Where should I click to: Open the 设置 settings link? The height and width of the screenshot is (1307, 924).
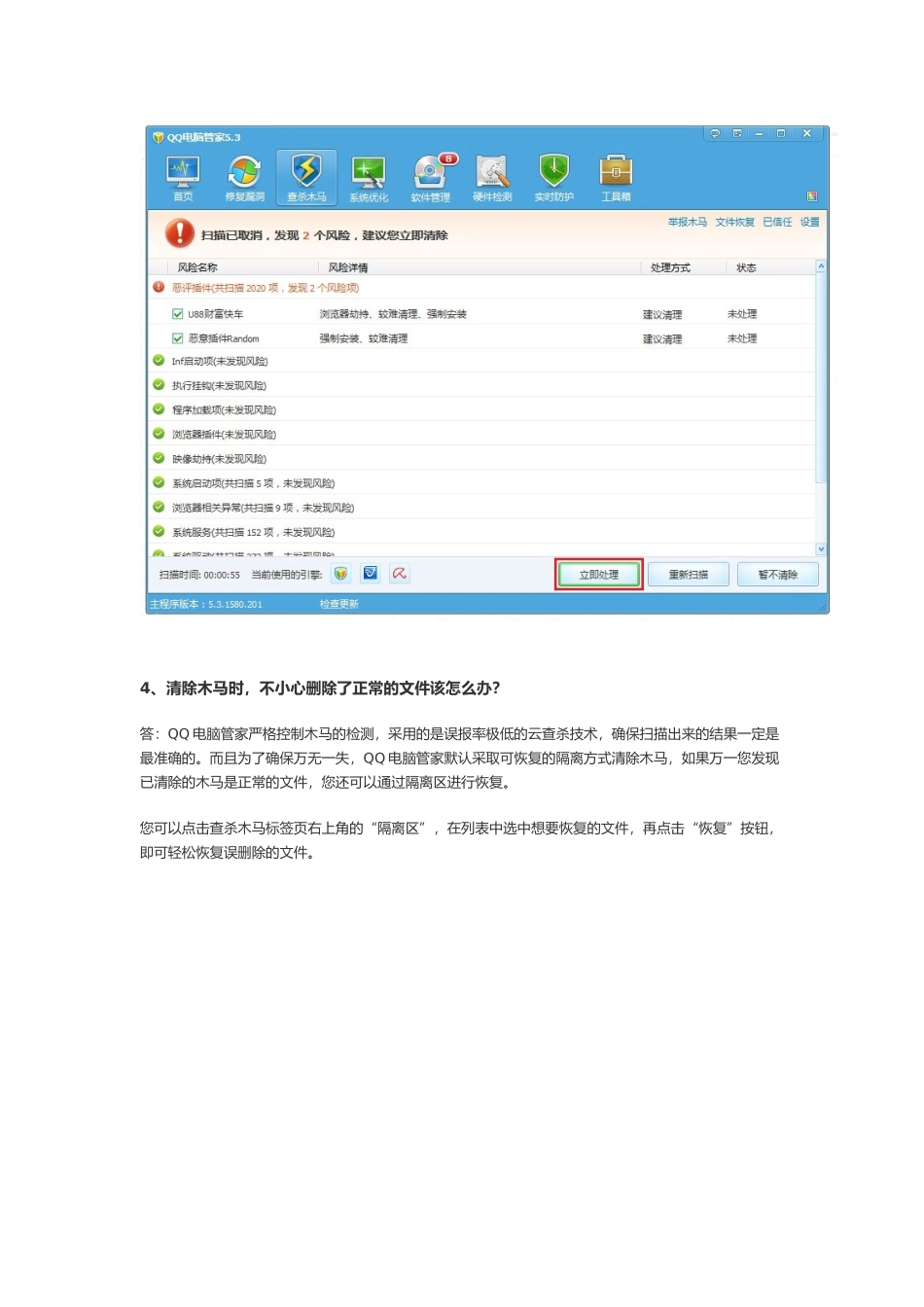pos(809,223)
